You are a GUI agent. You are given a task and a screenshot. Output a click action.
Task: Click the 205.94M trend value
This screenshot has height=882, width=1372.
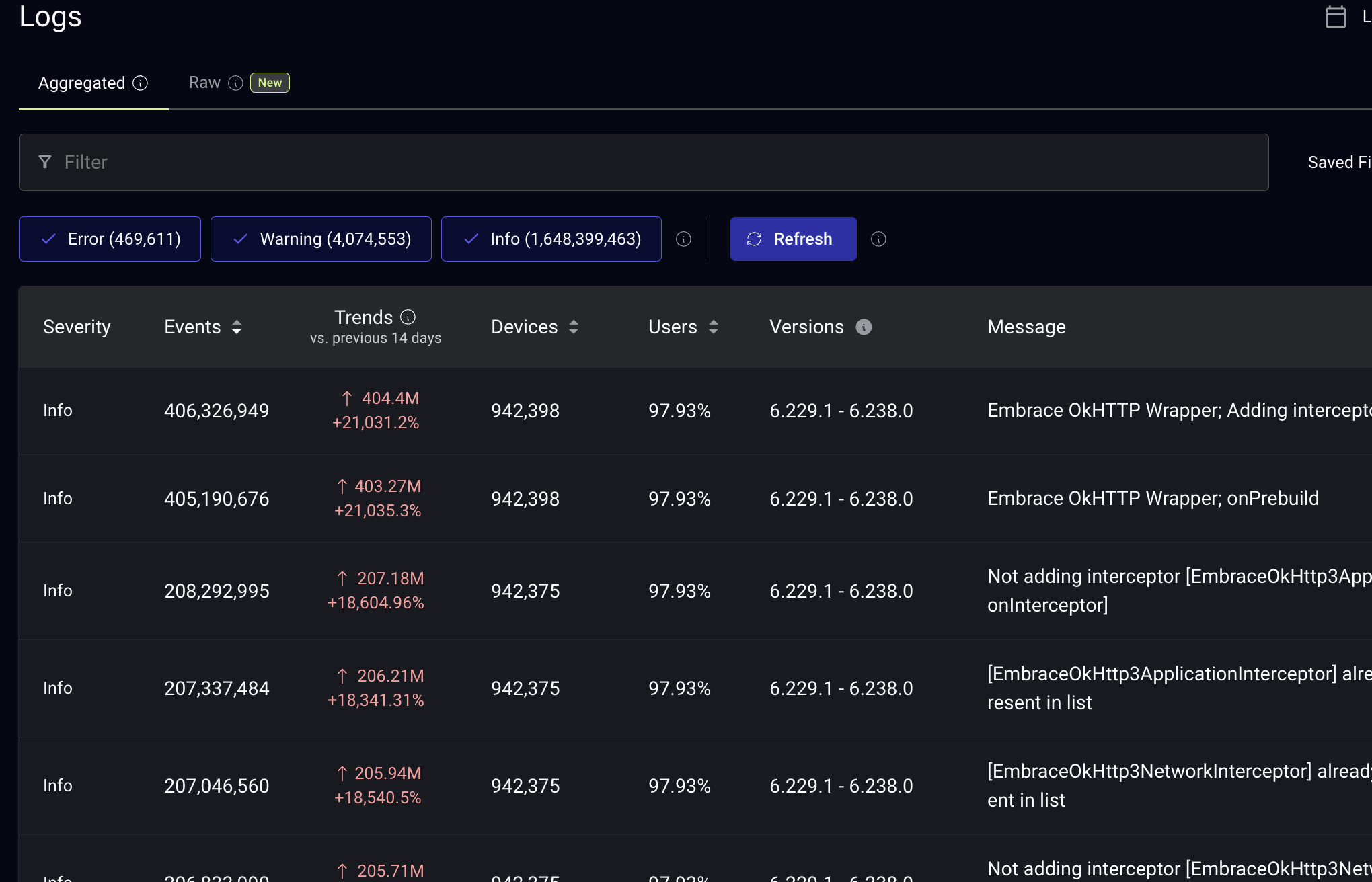[x=388, y=773]
